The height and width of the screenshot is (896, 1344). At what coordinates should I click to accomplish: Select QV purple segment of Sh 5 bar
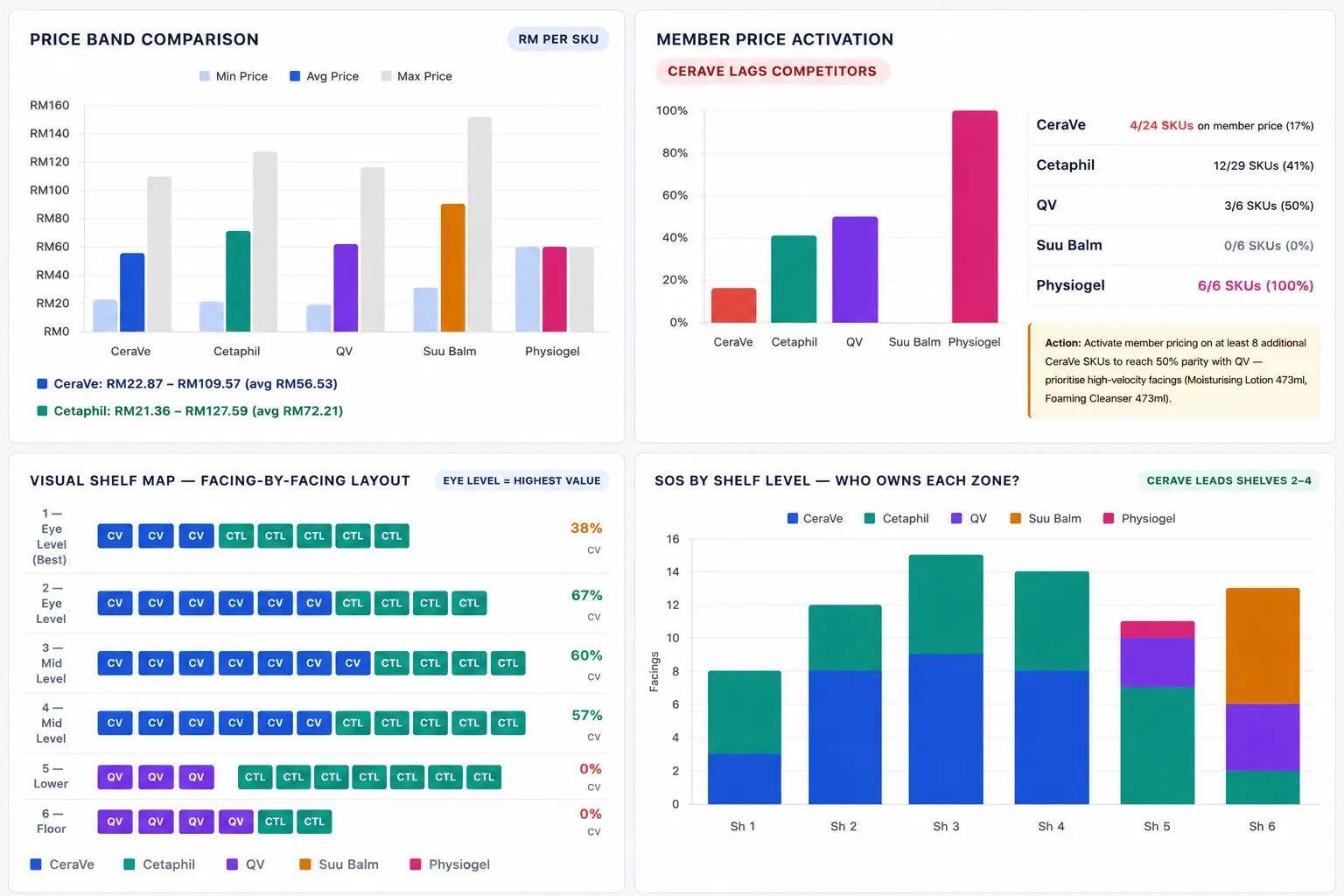(x=1157, y=662)
